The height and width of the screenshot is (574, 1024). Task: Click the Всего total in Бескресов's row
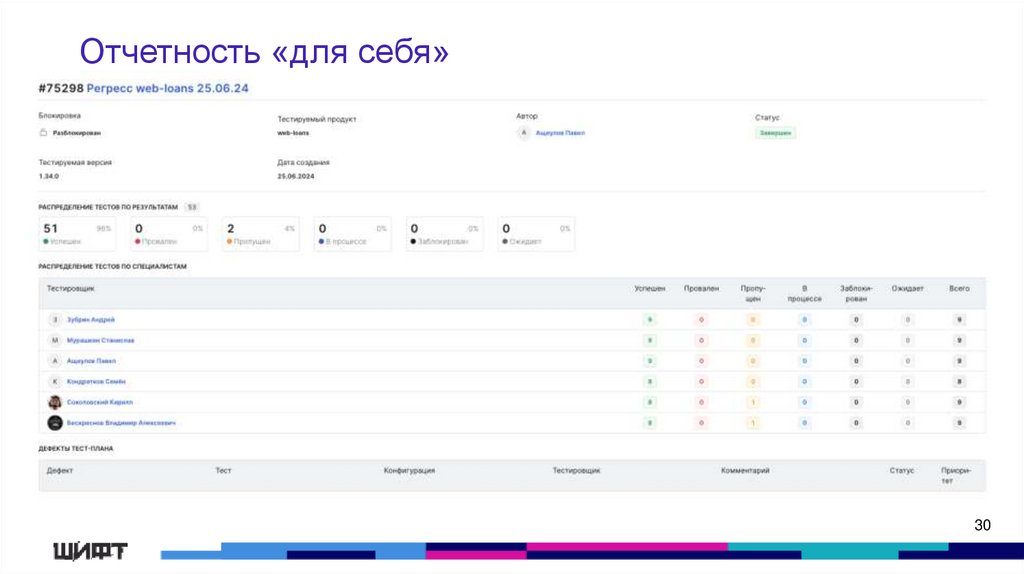(959, 423)
